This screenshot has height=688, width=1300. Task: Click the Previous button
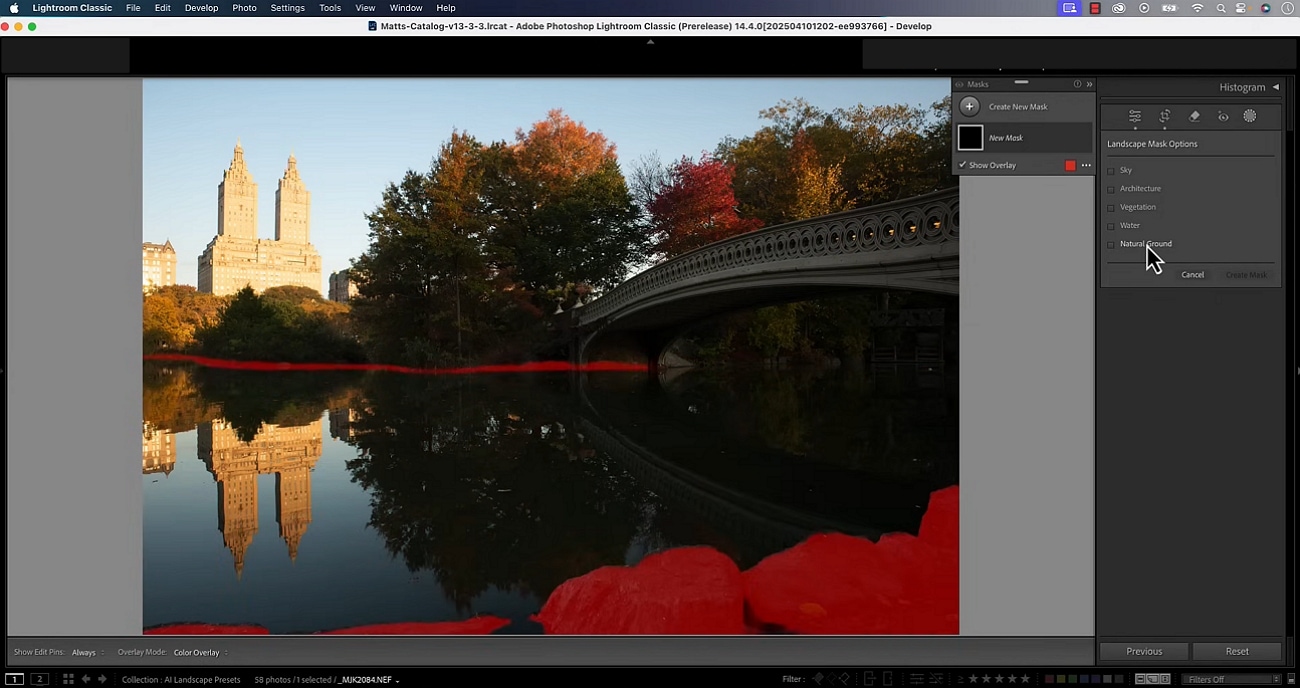(1144, 651)
